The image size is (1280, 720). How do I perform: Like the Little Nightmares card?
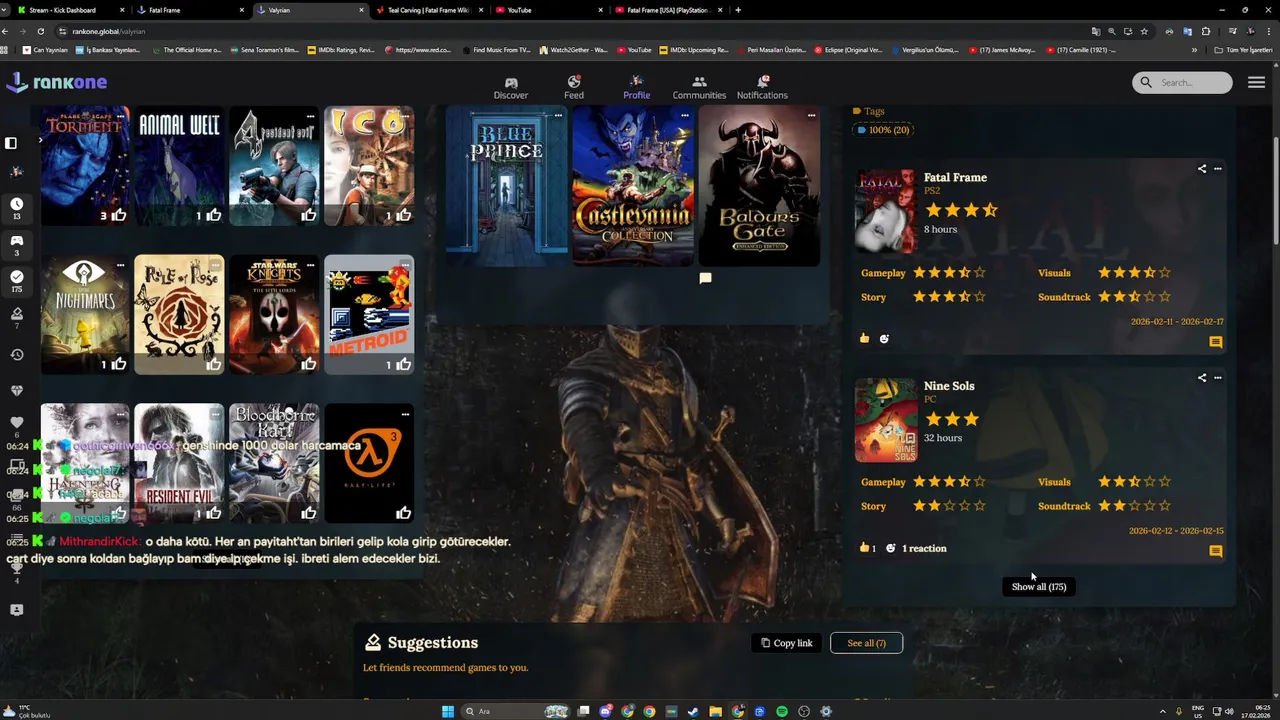point(119,364)
